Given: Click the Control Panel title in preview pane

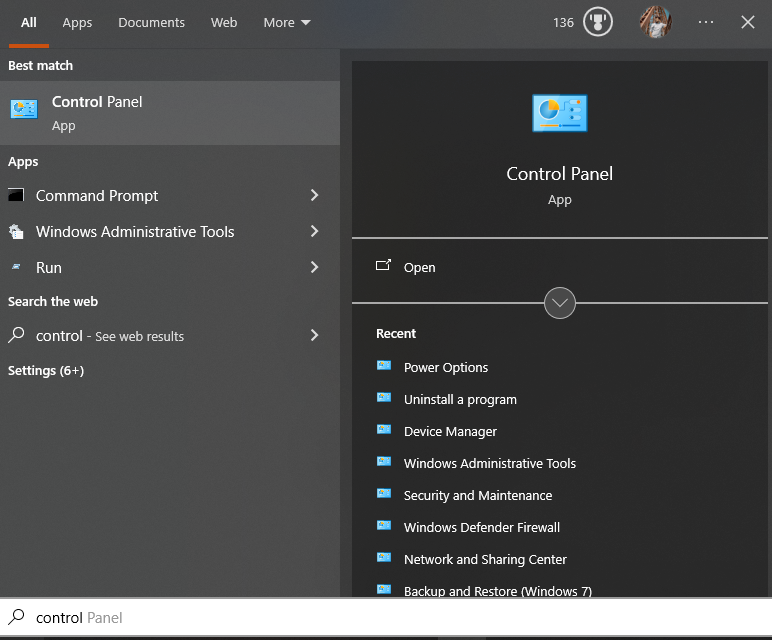Looking at the screenshot, I should coord(560,174).
